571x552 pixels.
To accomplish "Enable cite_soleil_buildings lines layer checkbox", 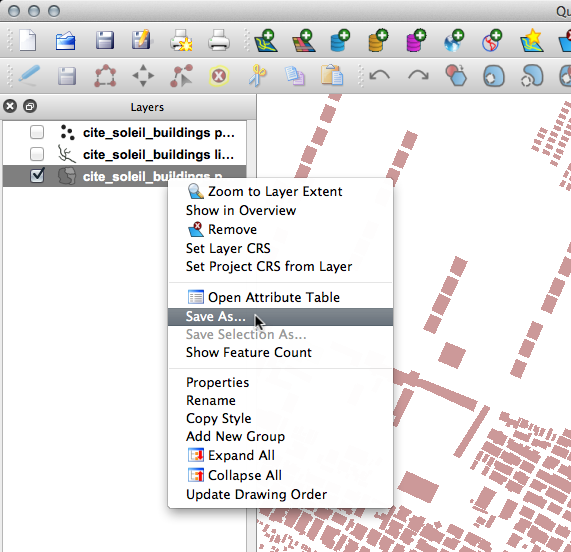I will pyautogui.click(x=37, y=154).
